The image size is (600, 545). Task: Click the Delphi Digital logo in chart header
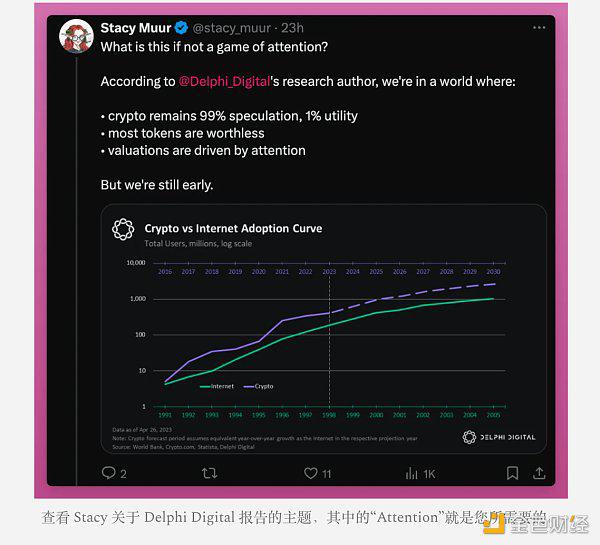point(123,229)
